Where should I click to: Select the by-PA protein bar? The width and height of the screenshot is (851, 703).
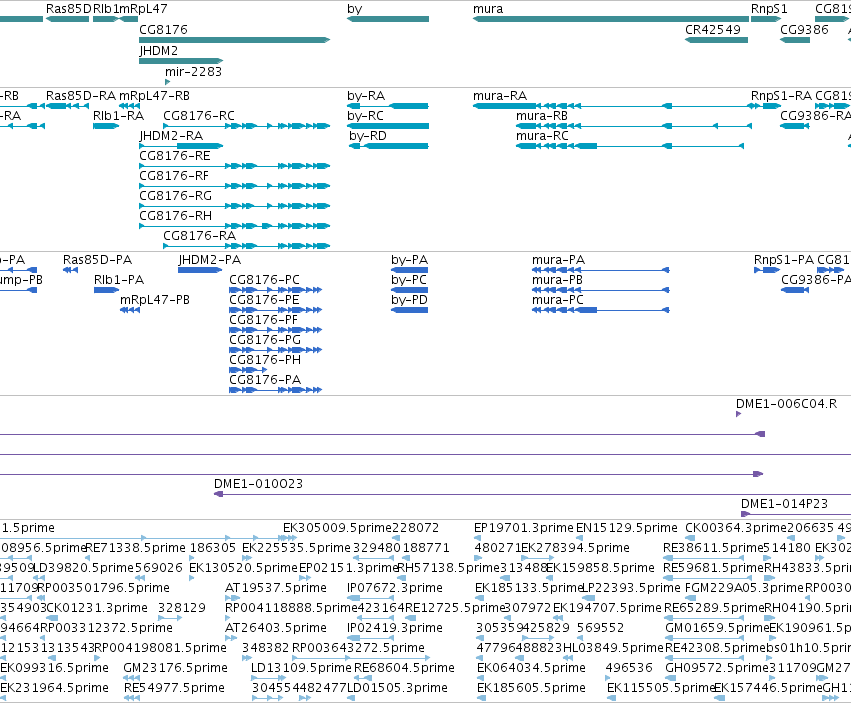410,270
